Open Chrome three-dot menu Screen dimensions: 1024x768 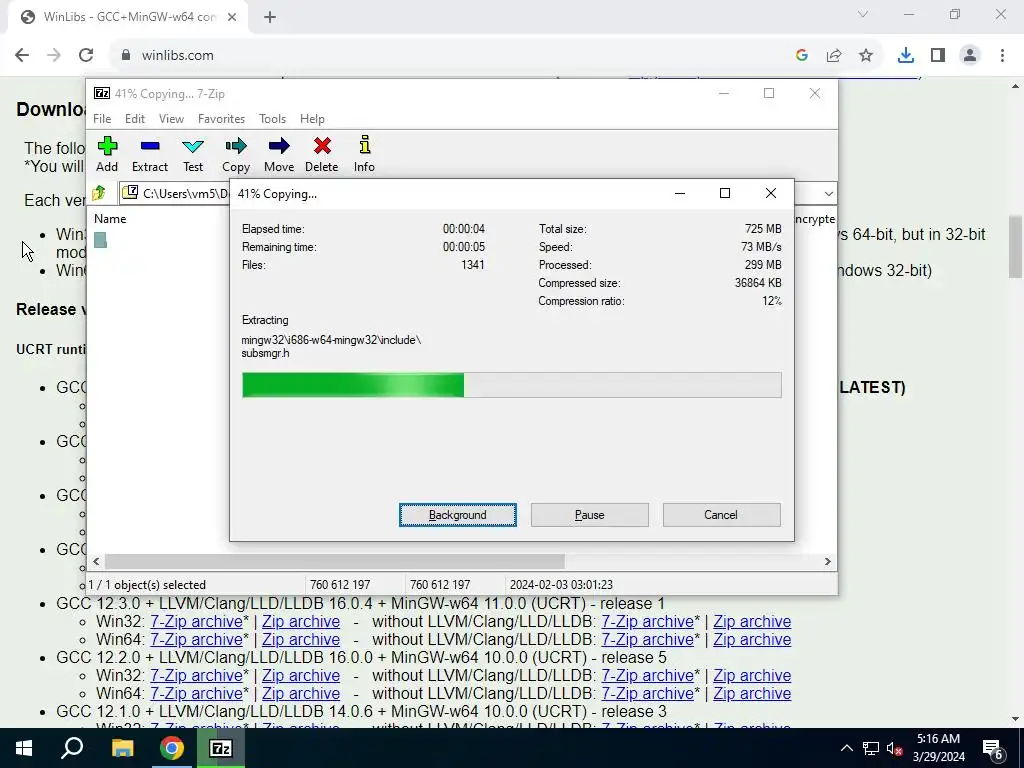pos(1002,55)
